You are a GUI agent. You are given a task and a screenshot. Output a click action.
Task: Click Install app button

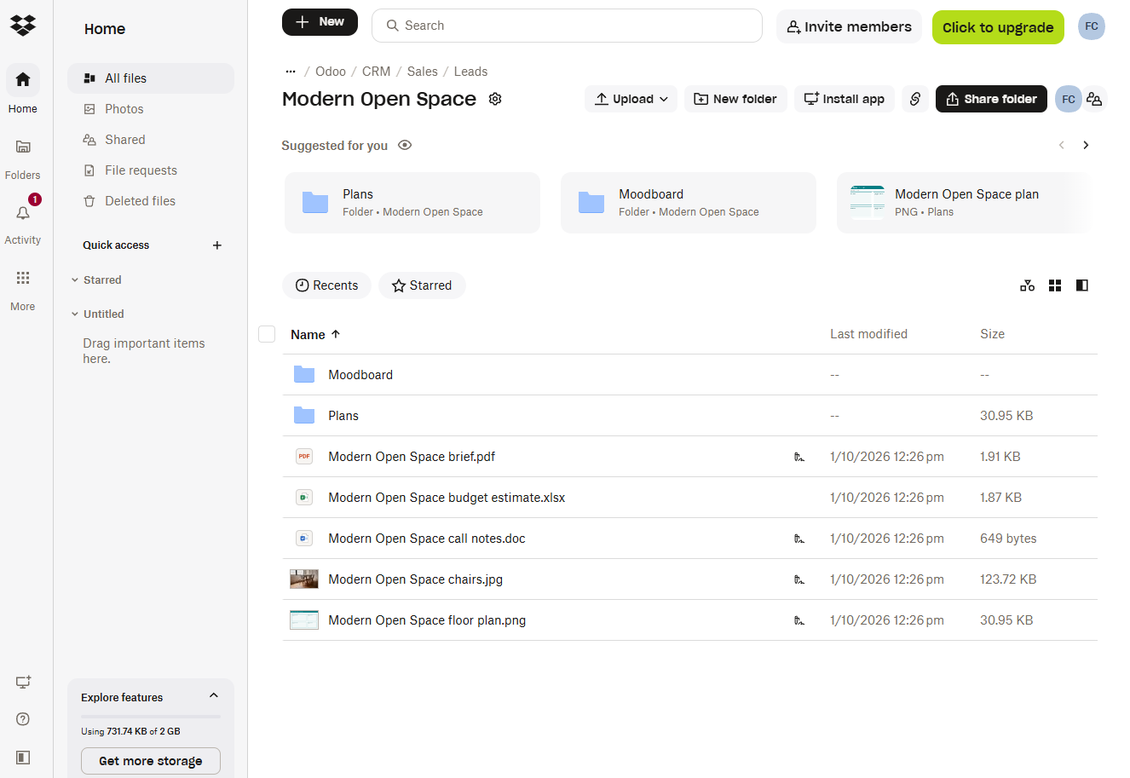[844, 99]
